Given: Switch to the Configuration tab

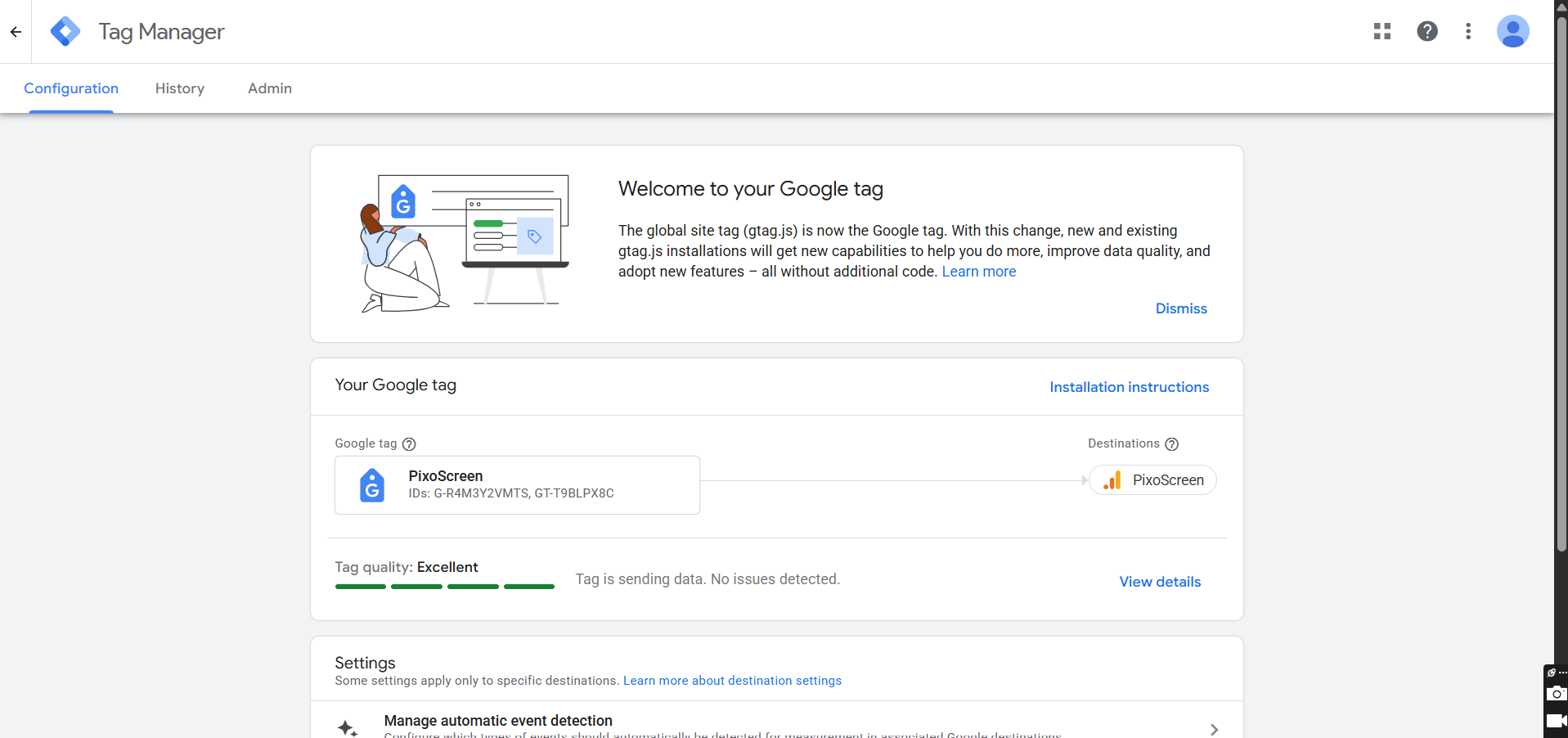Looking at the screenshot, I should click(71, 88).
